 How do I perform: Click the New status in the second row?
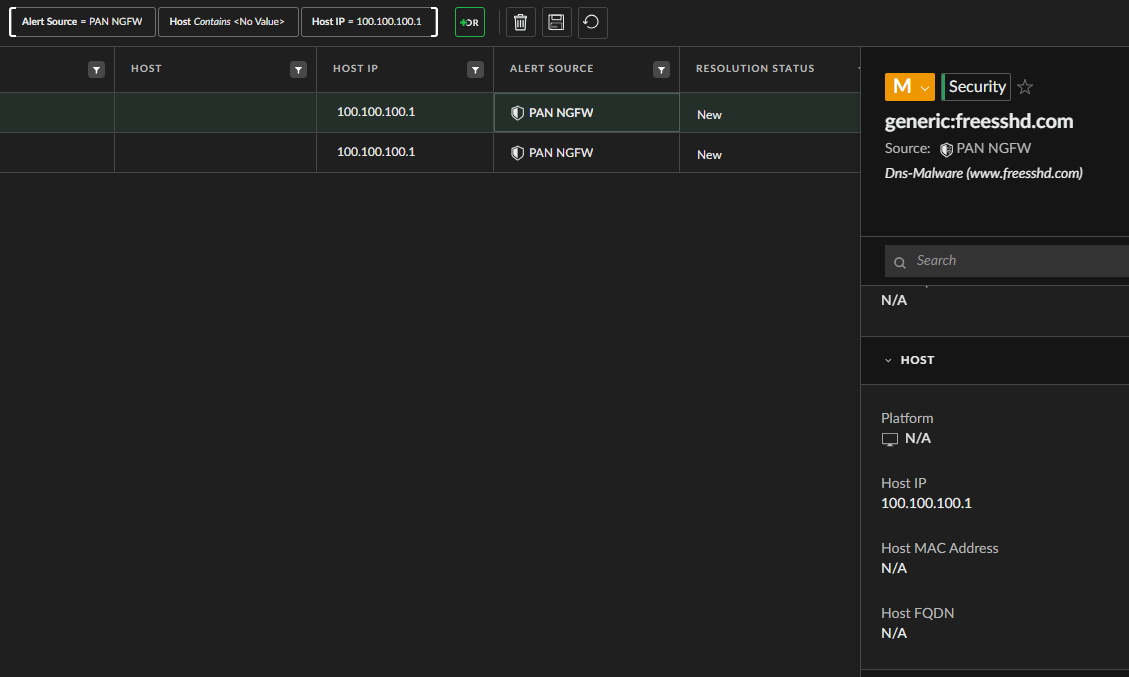click(710, 155)
